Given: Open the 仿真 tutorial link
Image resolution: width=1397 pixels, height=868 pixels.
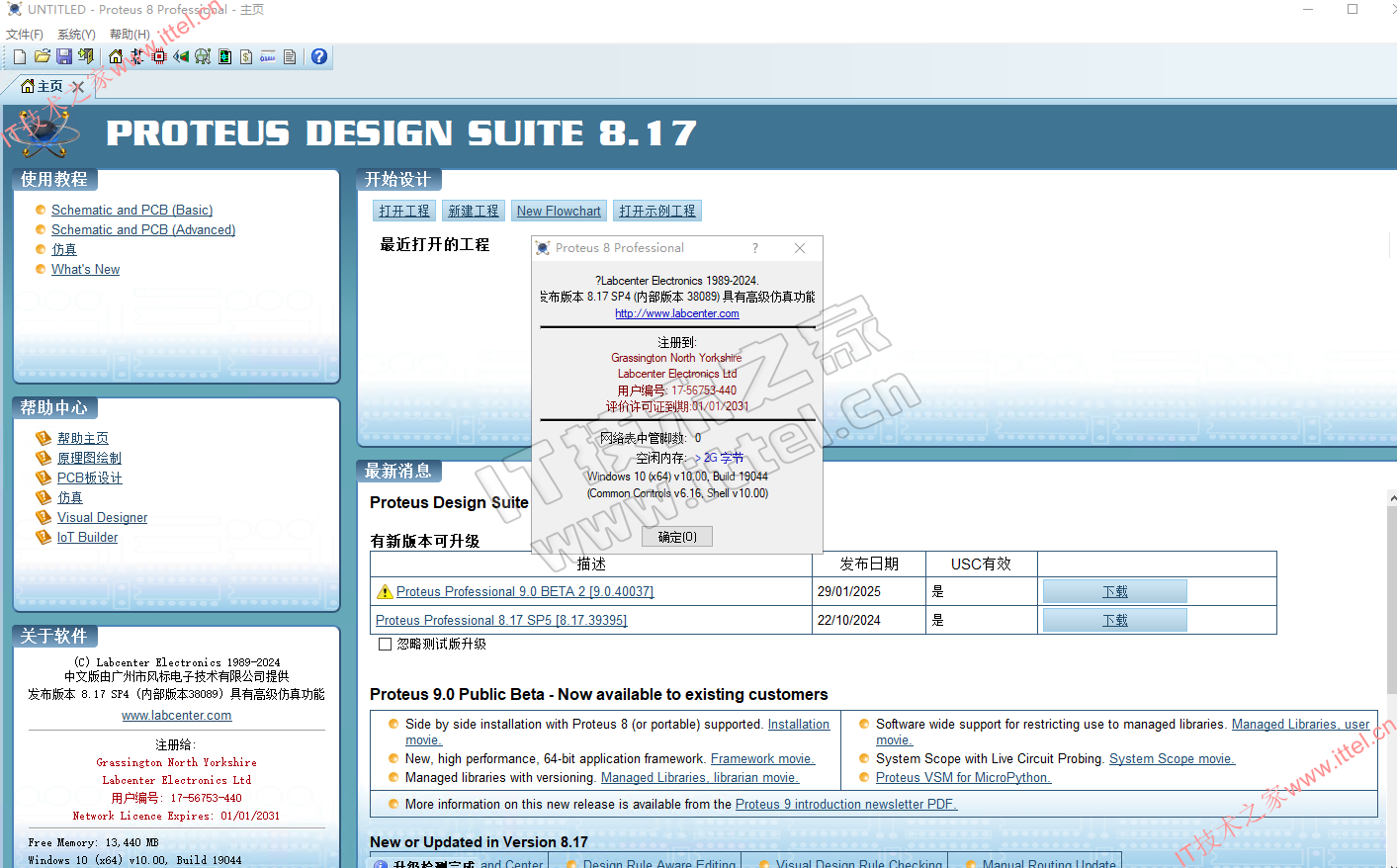Looking at the screenshot, I should 63,249.
